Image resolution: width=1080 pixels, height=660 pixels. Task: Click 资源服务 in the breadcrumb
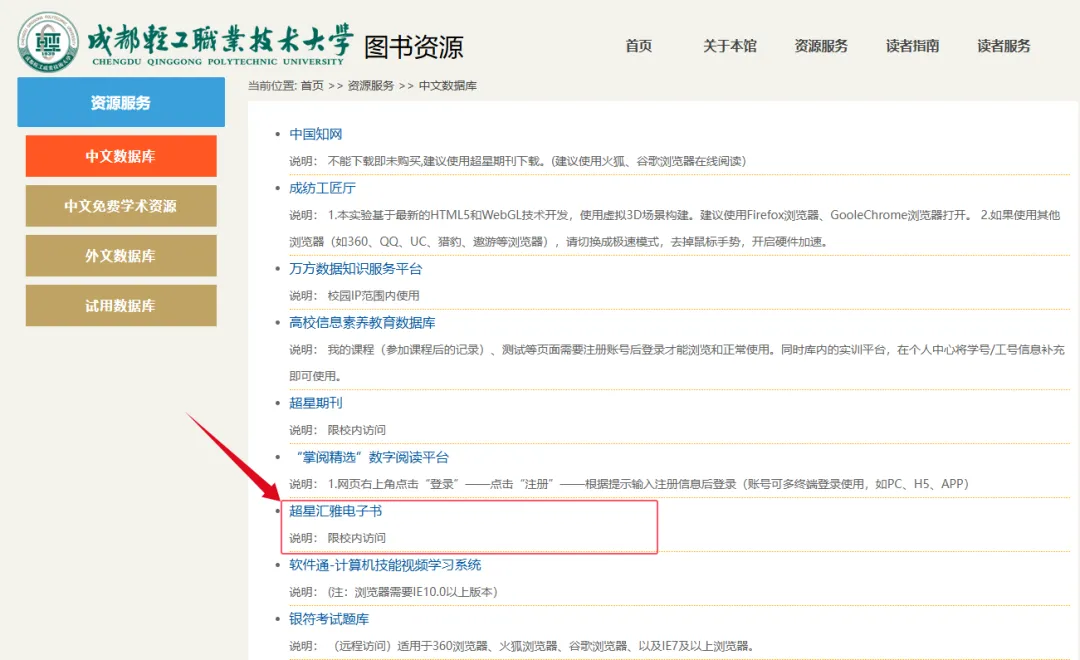pyautogui.click(x=371, y=85)
